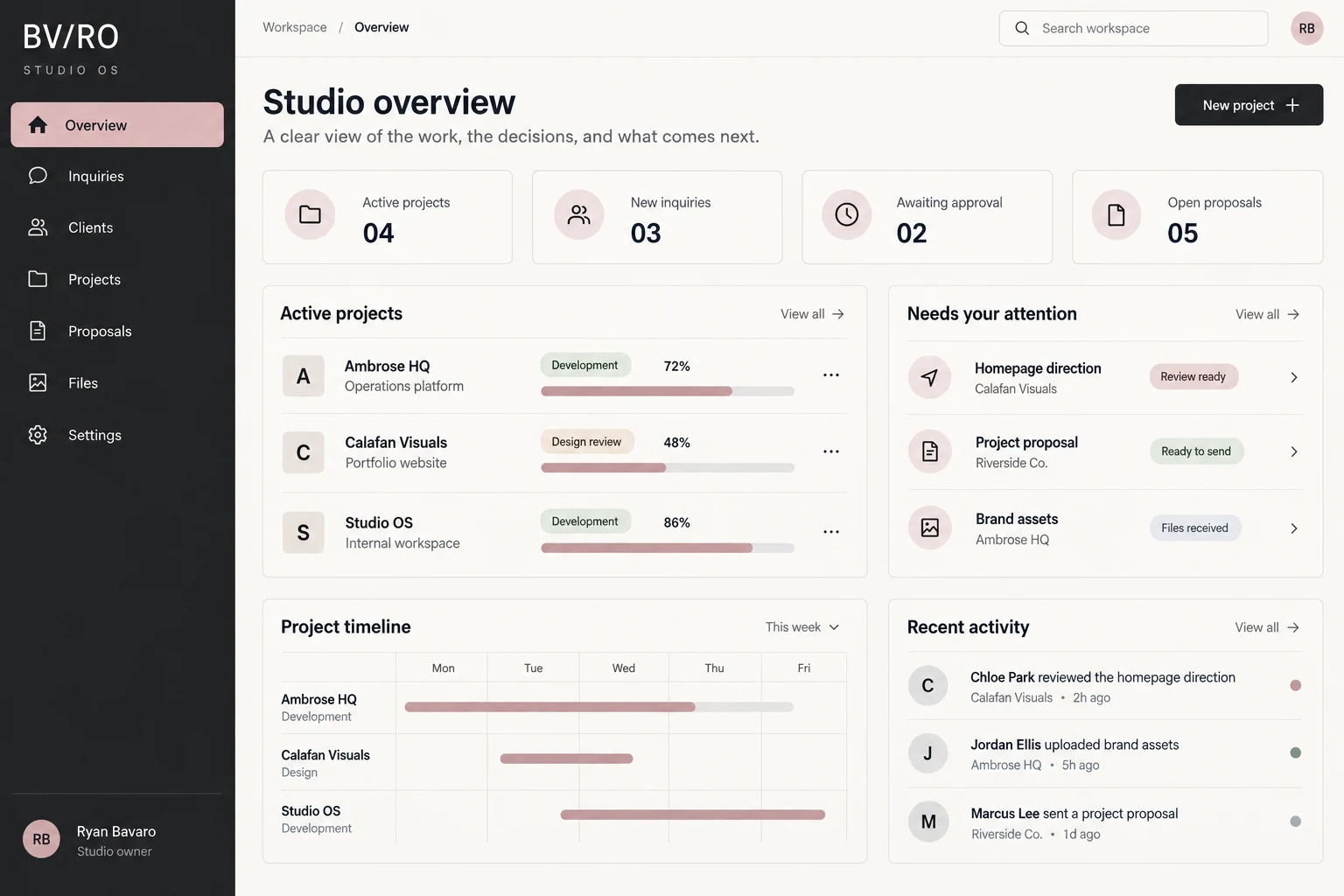Viewport: 1344px width, 896px height.
Task: Click the Calafan Visuals 48% progress bar
Action: coord(668,468)
